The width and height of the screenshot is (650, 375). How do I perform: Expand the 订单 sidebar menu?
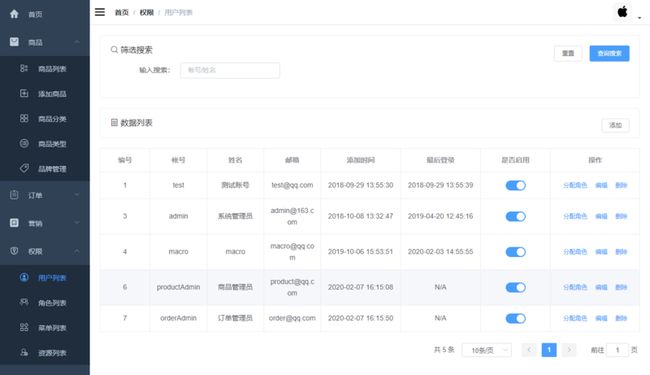(x=45, y=195)
